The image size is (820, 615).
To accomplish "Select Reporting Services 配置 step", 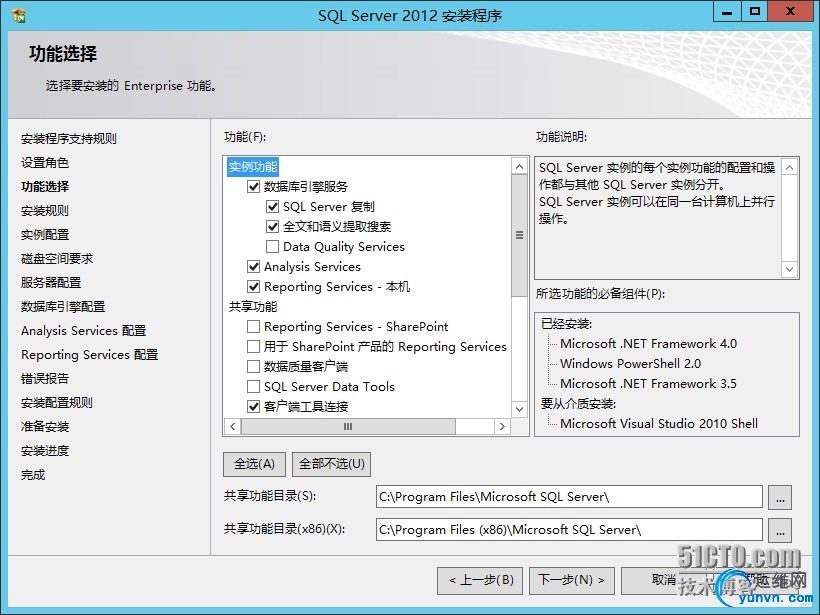I will pos(89,355).
